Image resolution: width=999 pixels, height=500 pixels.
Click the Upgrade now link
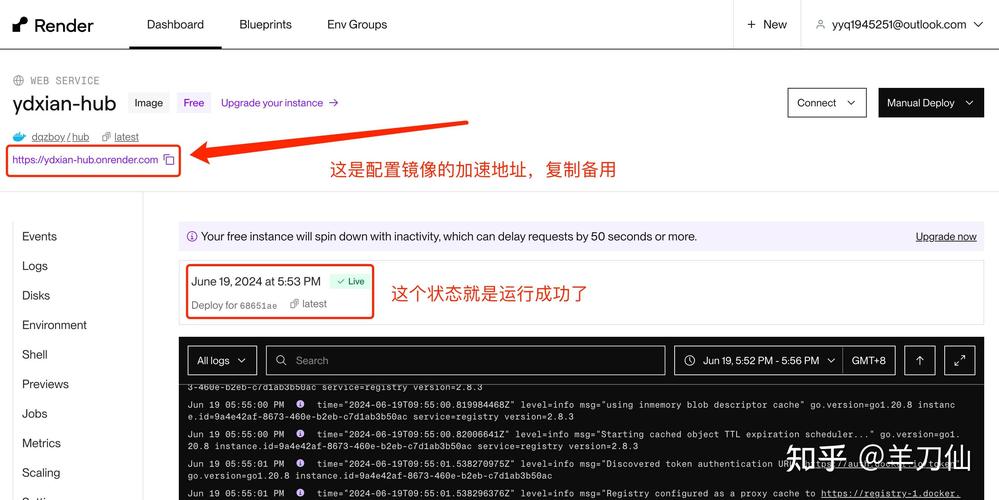pyautogui.click(x=946, y=236)
